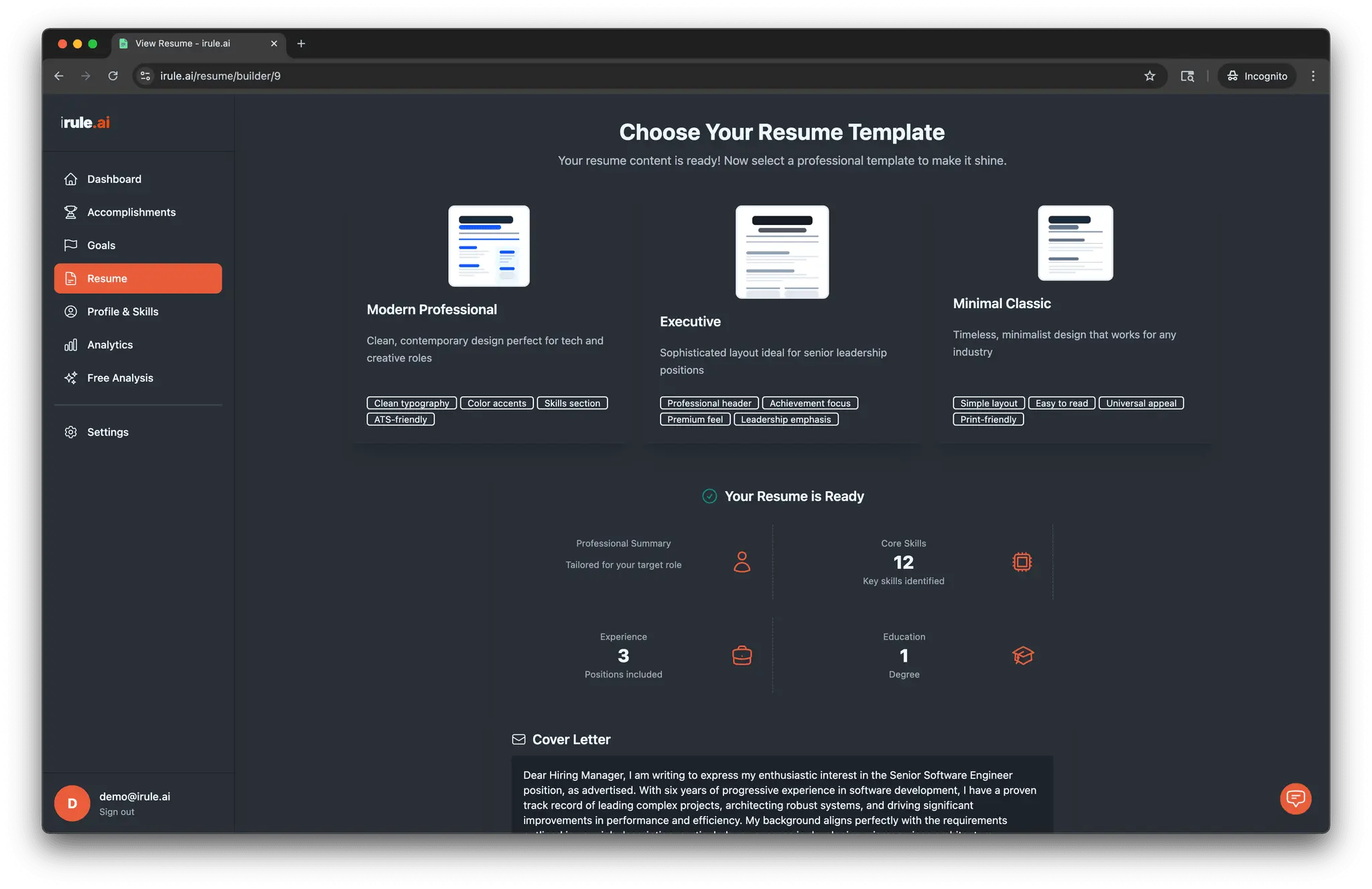Open the chat support bubble
This screenshot has width=1372, height=889.
click(1296, 799)
